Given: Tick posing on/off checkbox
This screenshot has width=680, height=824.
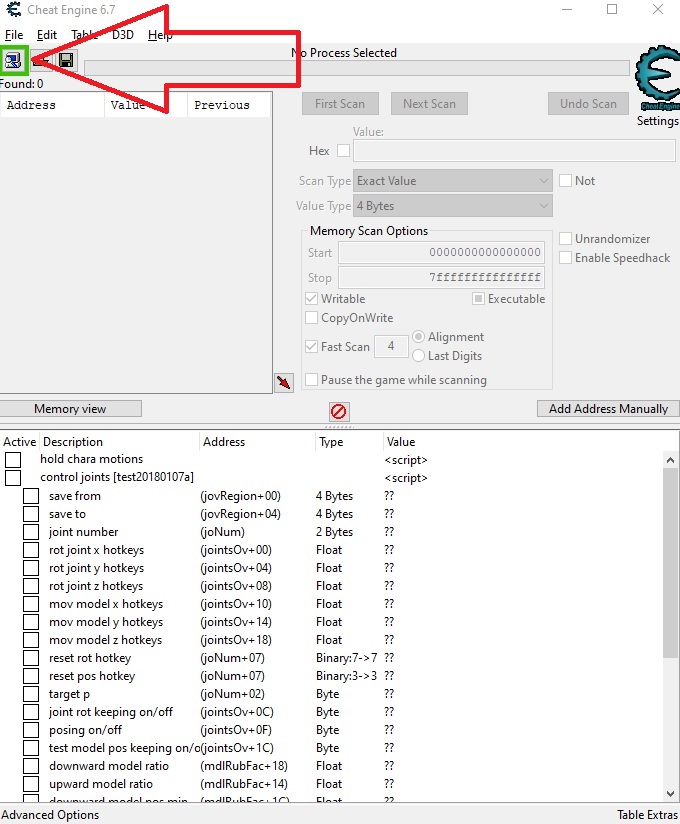Looking at the screenshot, I should tap(31, 730).
